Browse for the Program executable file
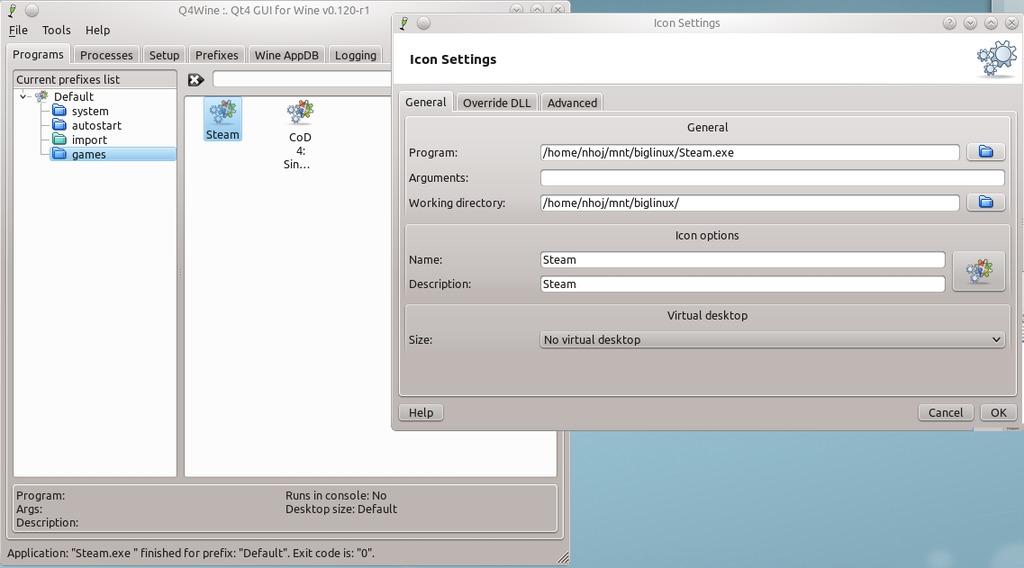 tap(985, 152)
